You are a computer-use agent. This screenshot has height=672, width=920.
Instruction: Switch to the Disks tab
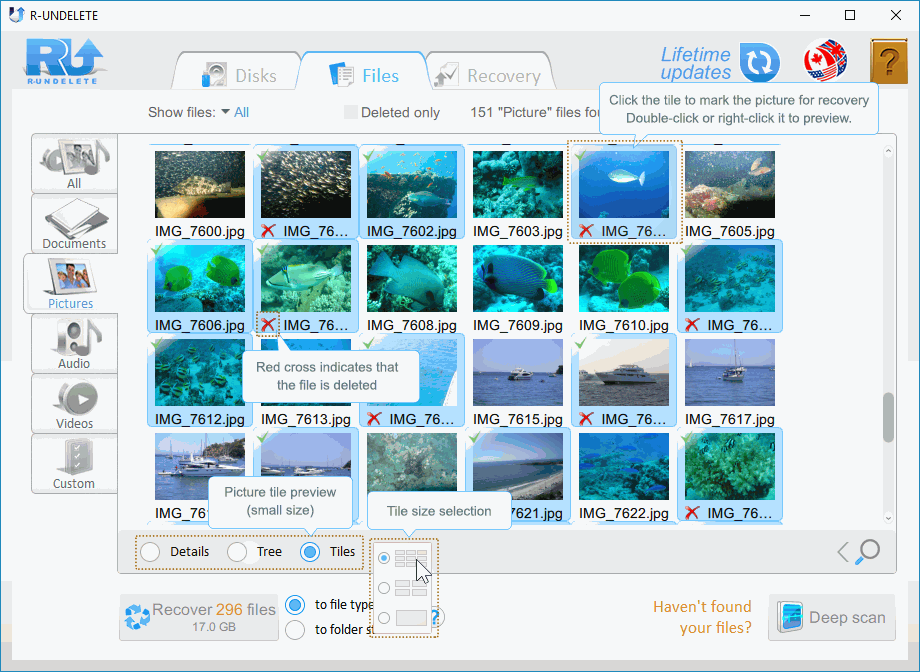[239, 76]
